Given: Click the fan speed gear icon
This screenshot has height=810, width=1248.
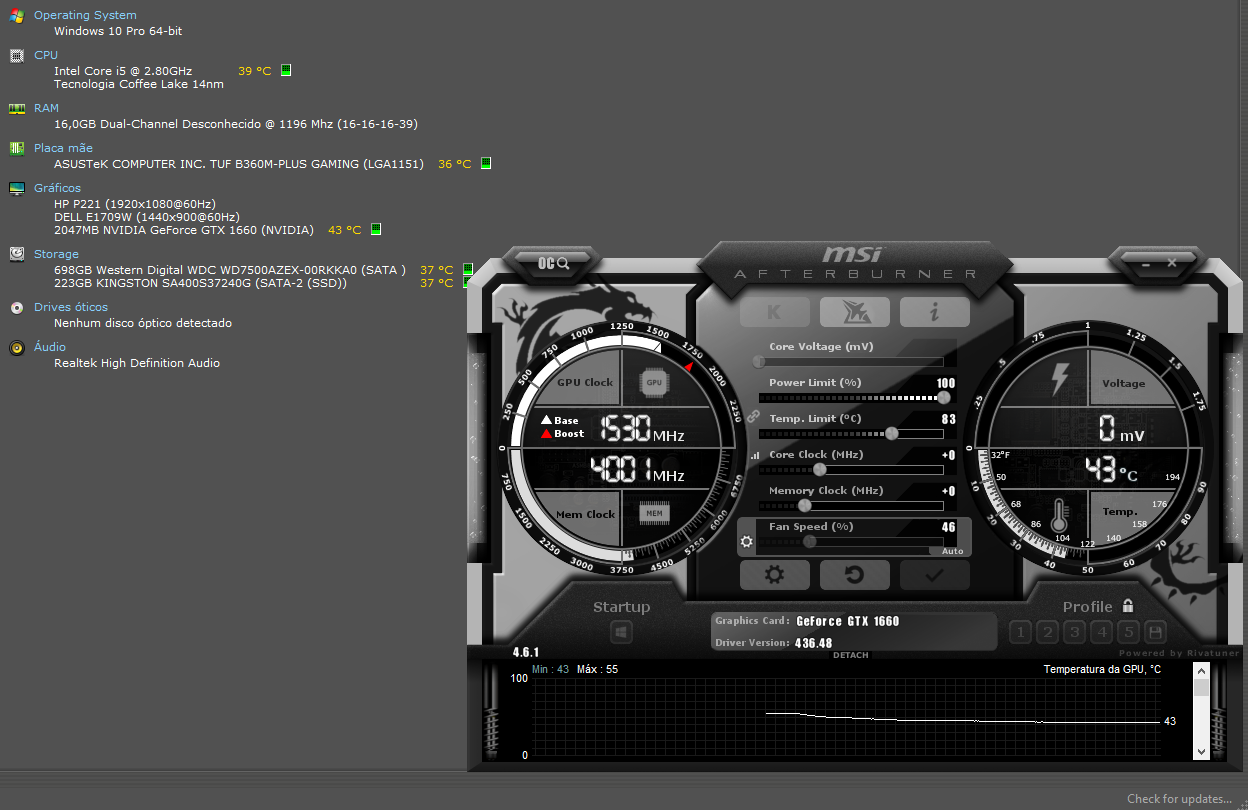Looking at the screenshot, I should (746, 543).
